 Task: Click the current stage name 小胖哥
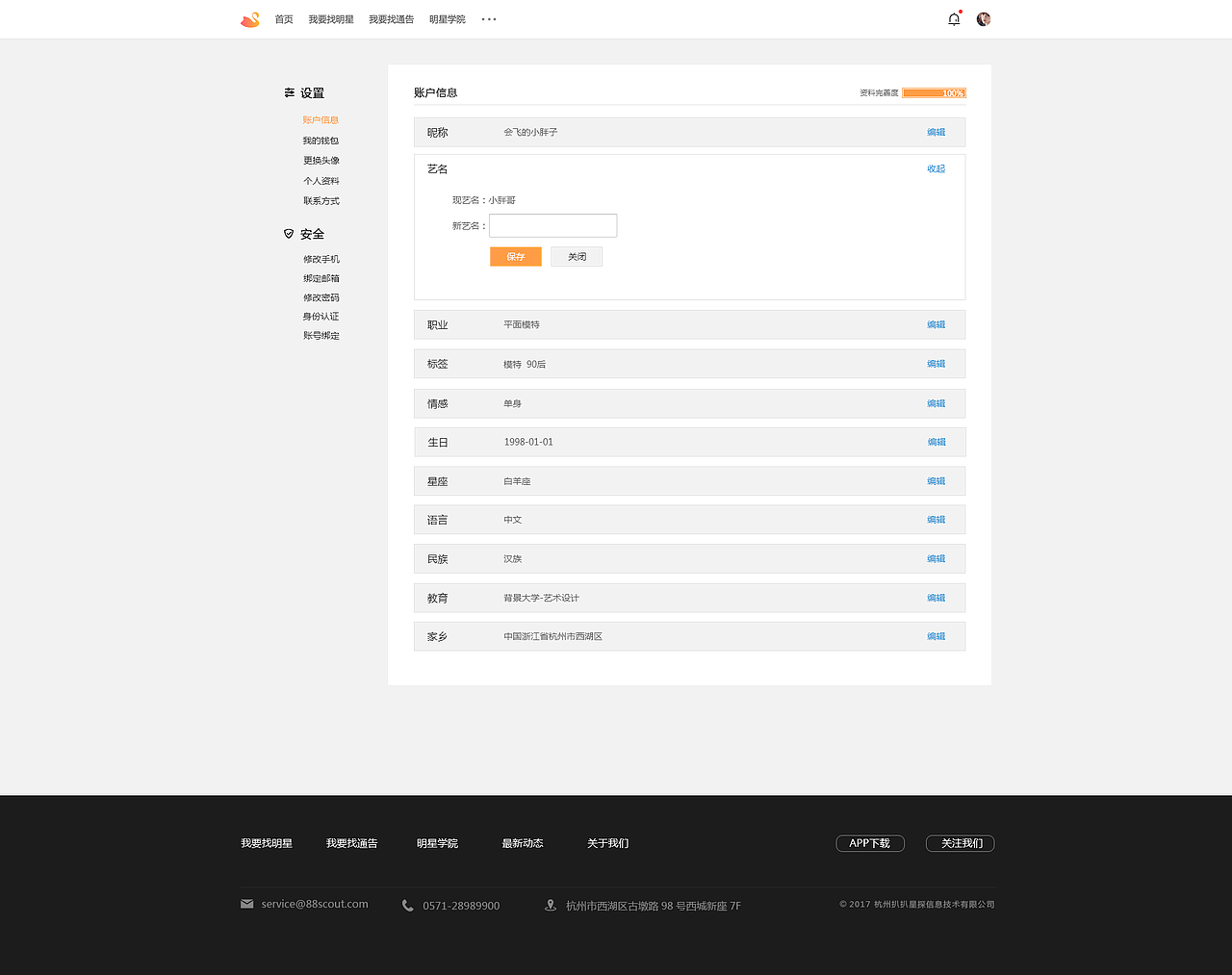(501, 200)
